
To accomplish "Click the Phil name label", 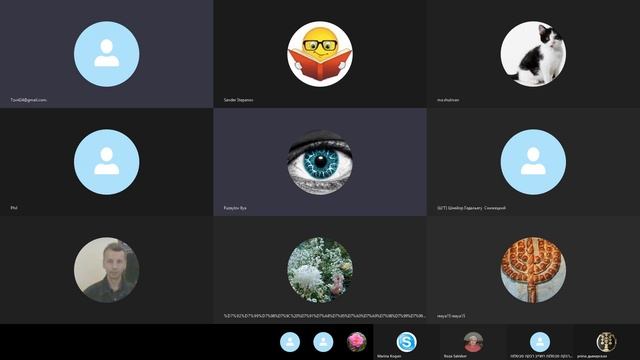I will (x=14, y=208).
